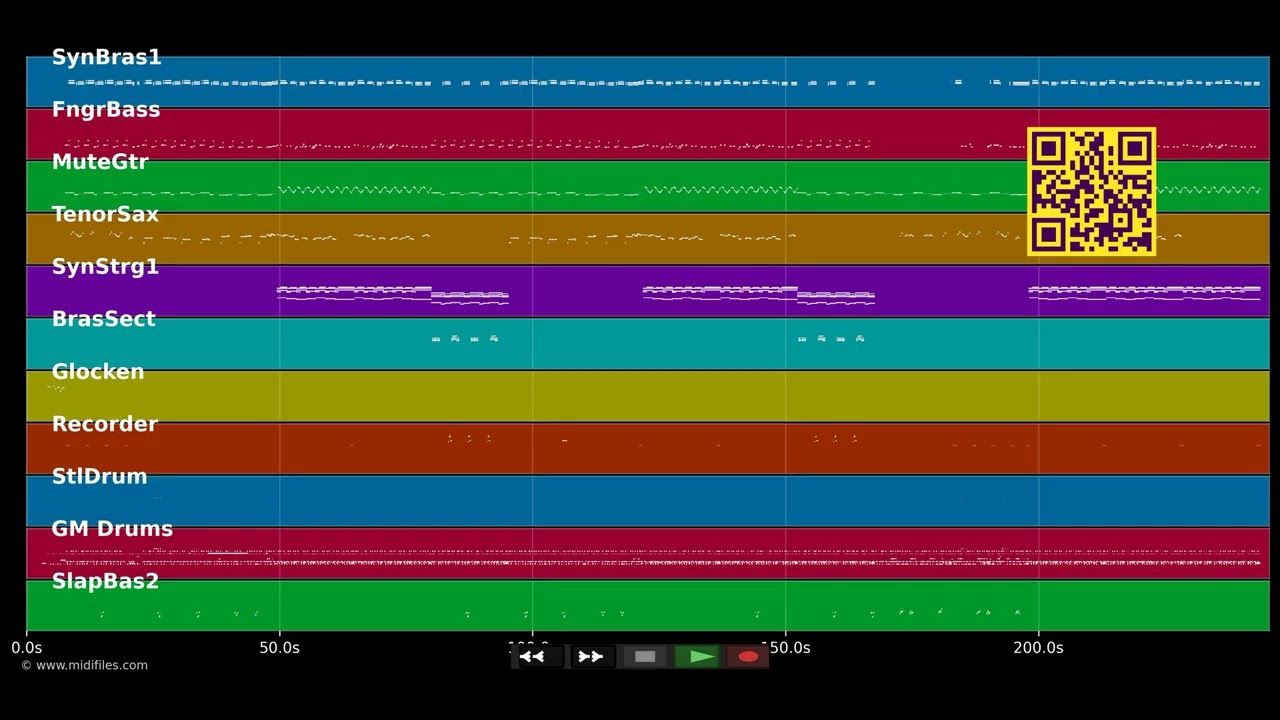
Task: Select the FngrBass track label
Action: 105,110
